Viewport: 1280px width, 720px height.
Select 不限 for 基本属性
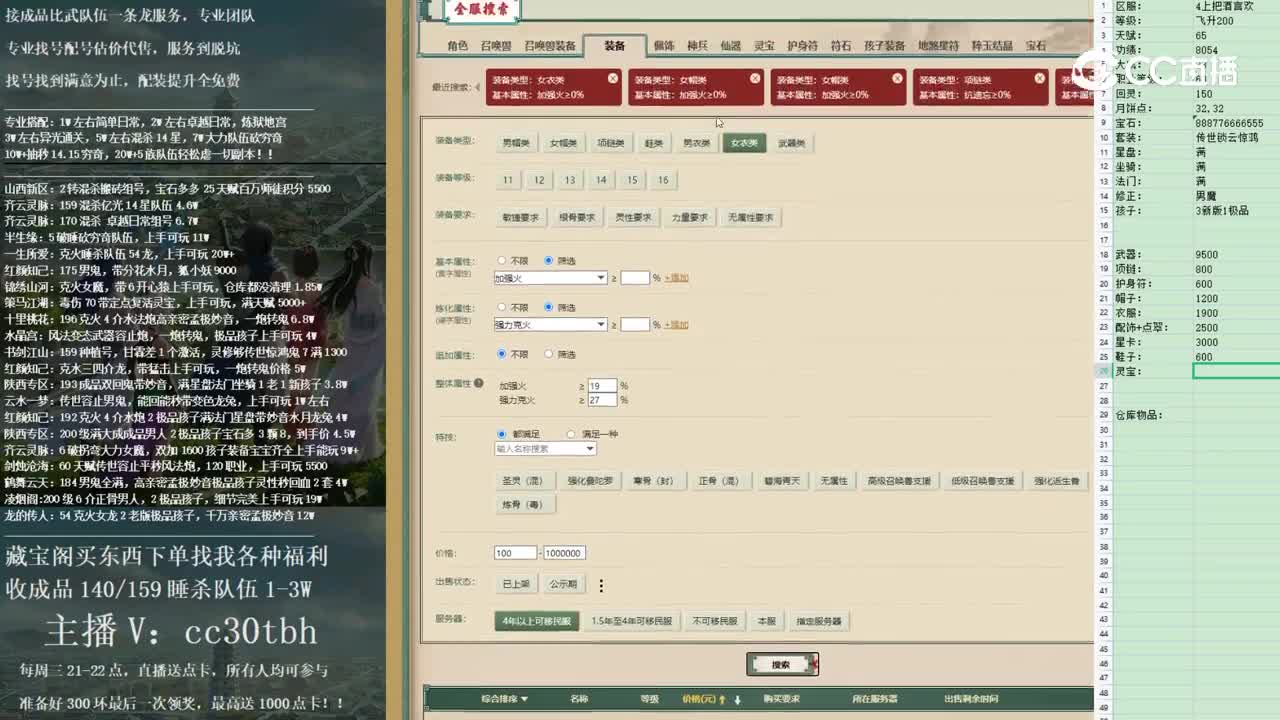point(502,261)
